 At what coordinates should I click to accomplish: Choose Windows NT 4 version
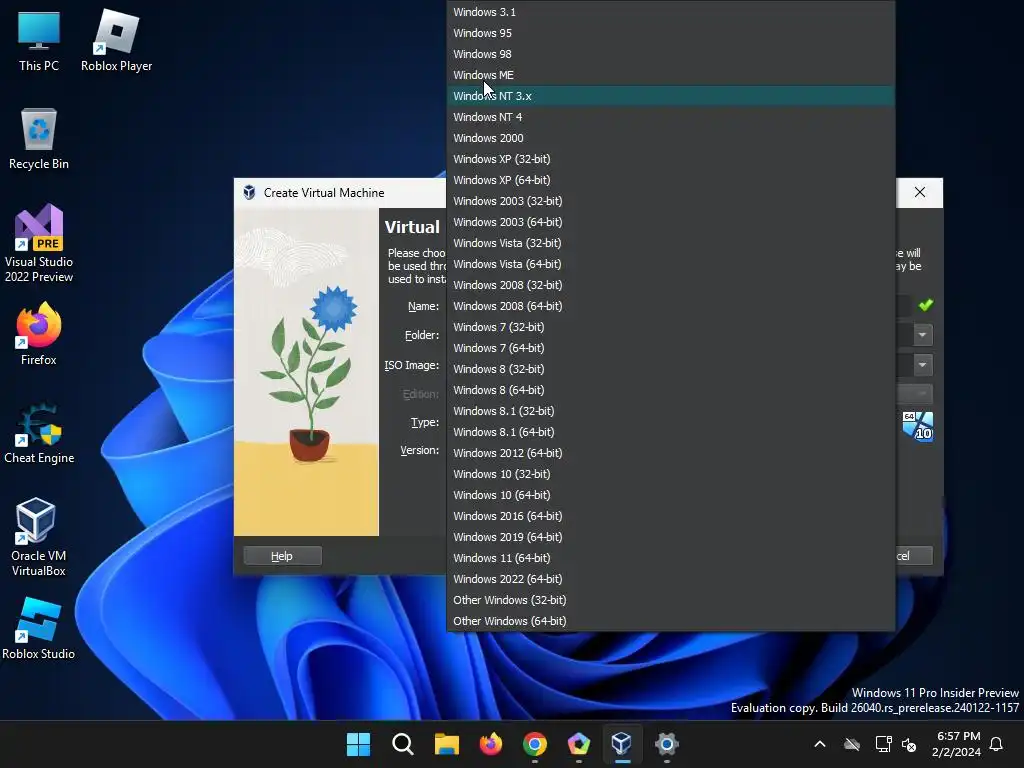(671, 117)
